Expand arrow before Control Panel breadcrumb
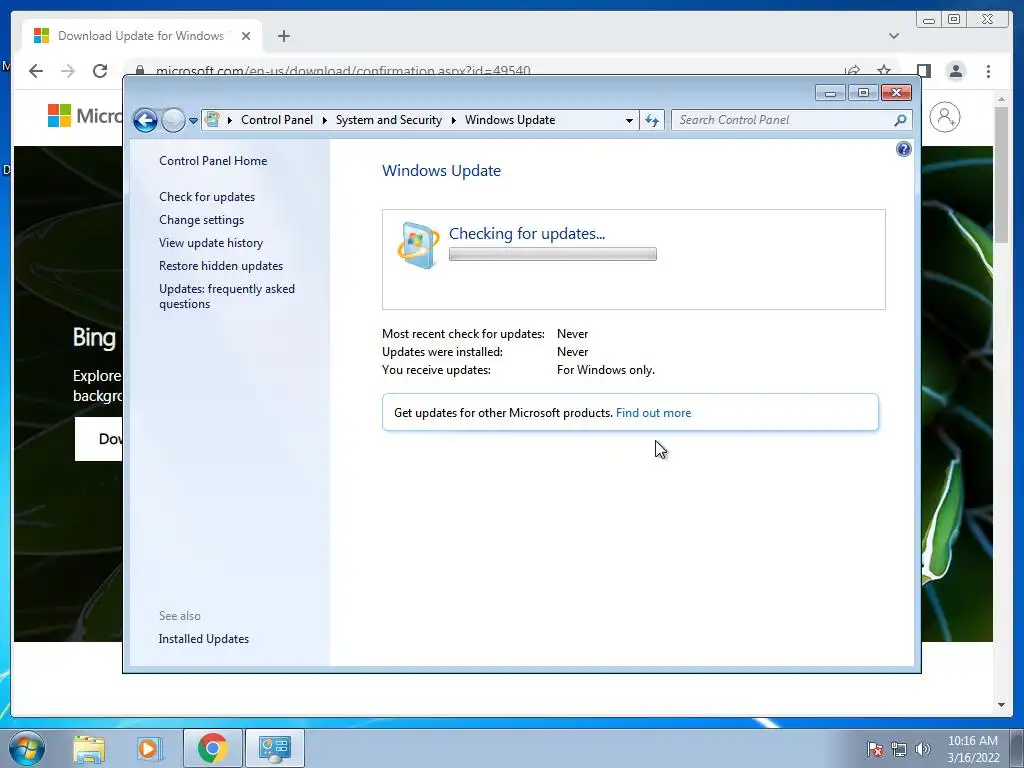This screenshot has height=768, width=1024. click(x=230, y=120)
